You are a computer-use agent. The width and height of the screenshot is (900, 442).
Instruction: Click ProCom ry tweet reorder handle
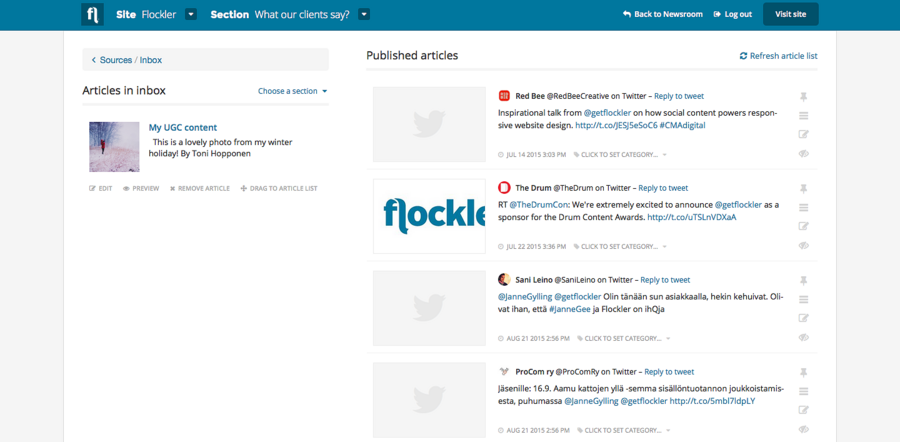[804, 391]
